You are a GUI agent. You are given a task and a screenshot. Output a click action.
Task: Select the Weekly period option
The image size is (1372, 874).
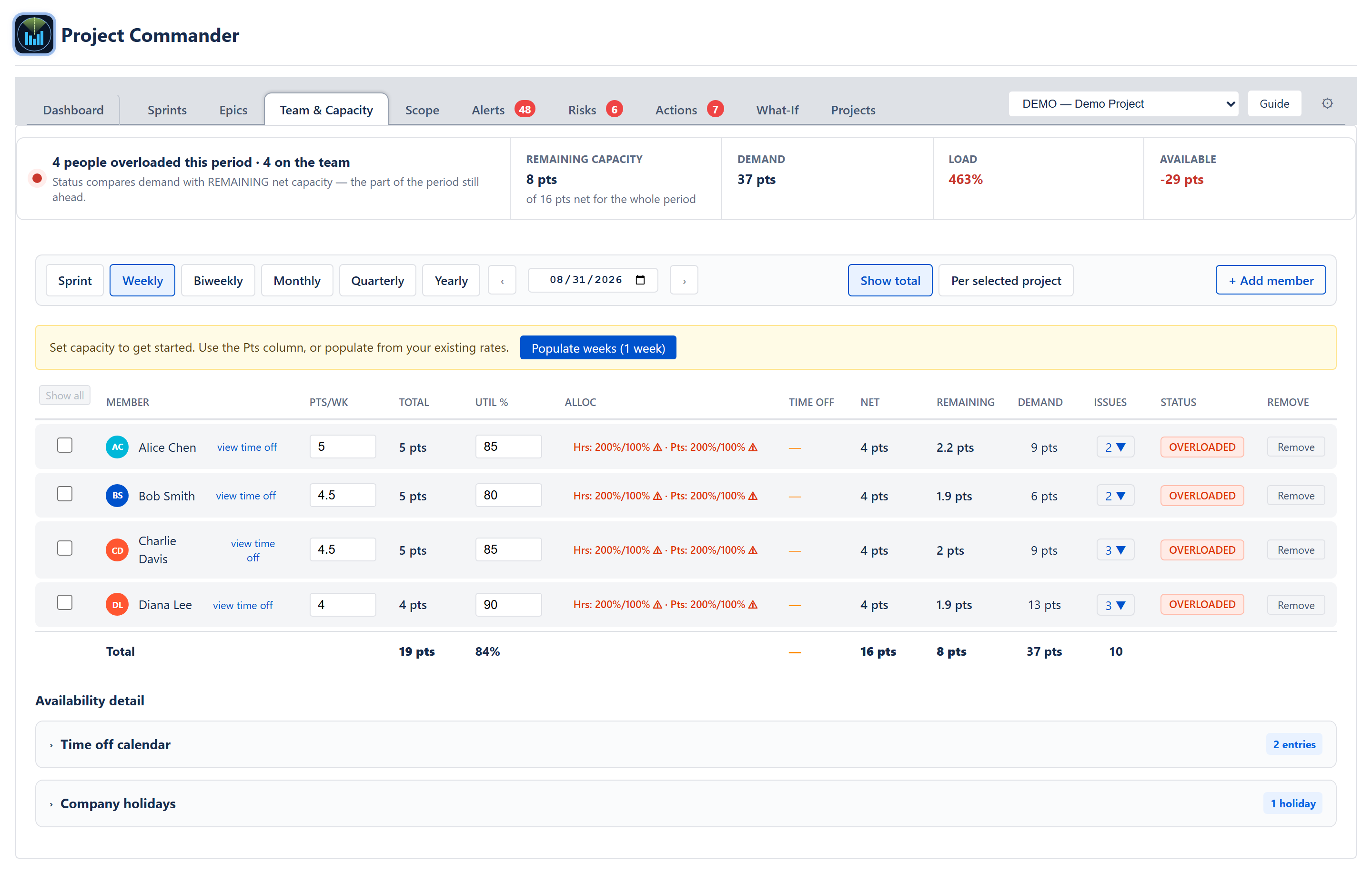[x=142, y=281]
